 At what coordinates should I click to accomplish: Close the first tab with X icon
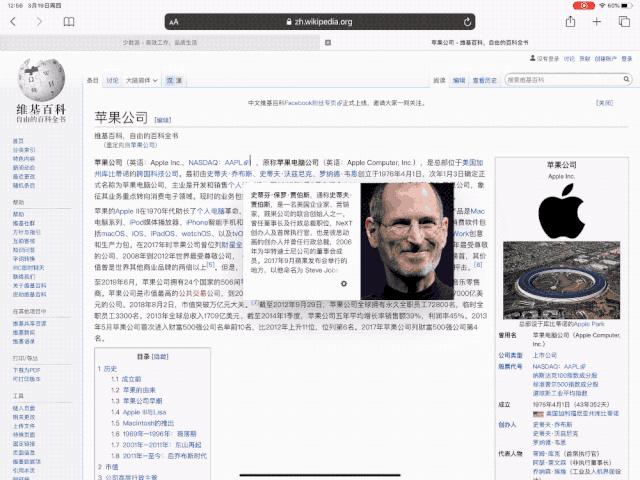[x=328, y=42]
